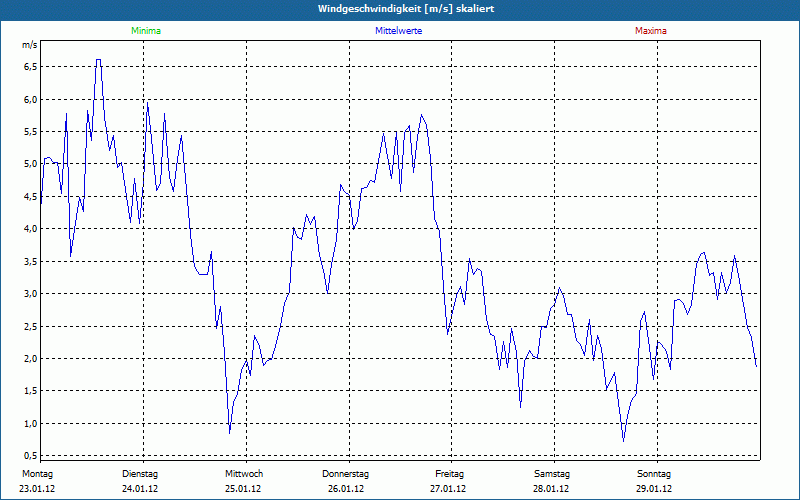The width and height of the screenshot is (800, 500).
Task: Click the 2,0 y-axis value
Action: 31,358
